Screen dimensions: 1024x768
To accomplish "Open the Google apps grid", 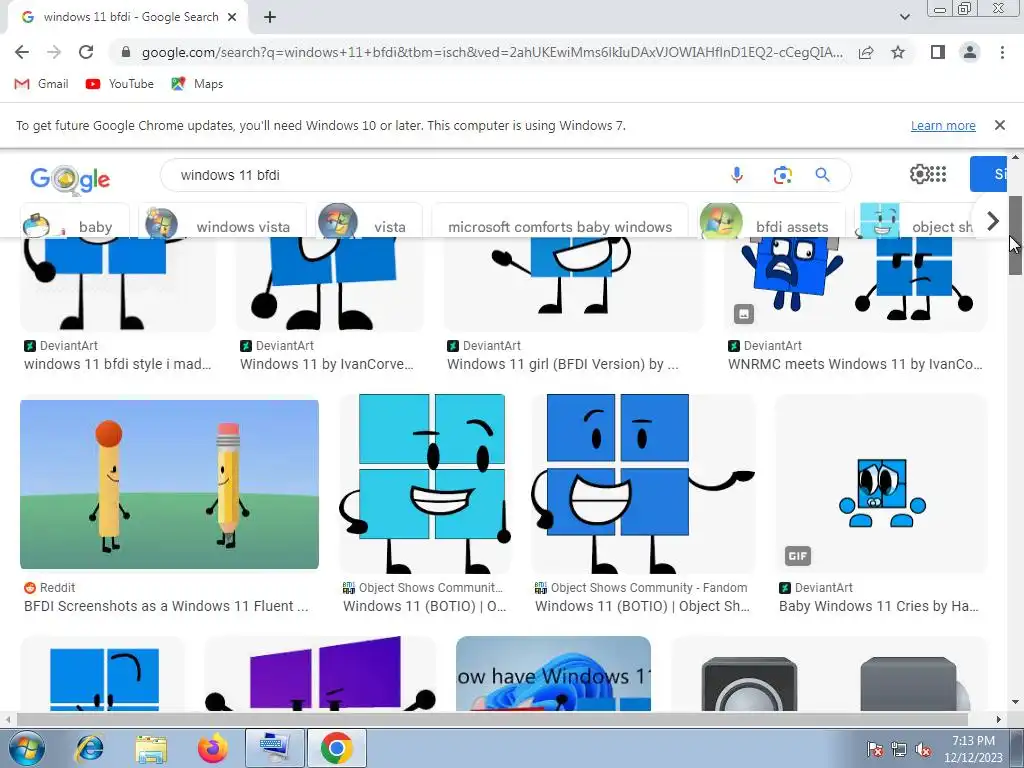I will point(938,174).
